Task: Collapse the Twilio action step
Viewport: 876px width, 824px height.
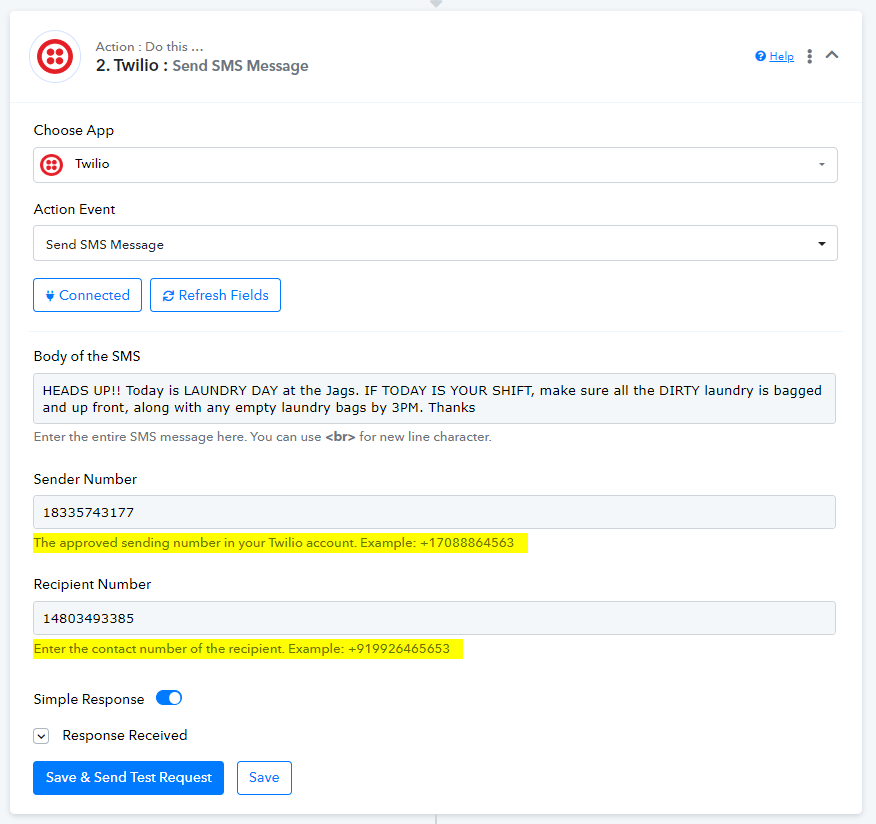Action: (x=832, y=55)
